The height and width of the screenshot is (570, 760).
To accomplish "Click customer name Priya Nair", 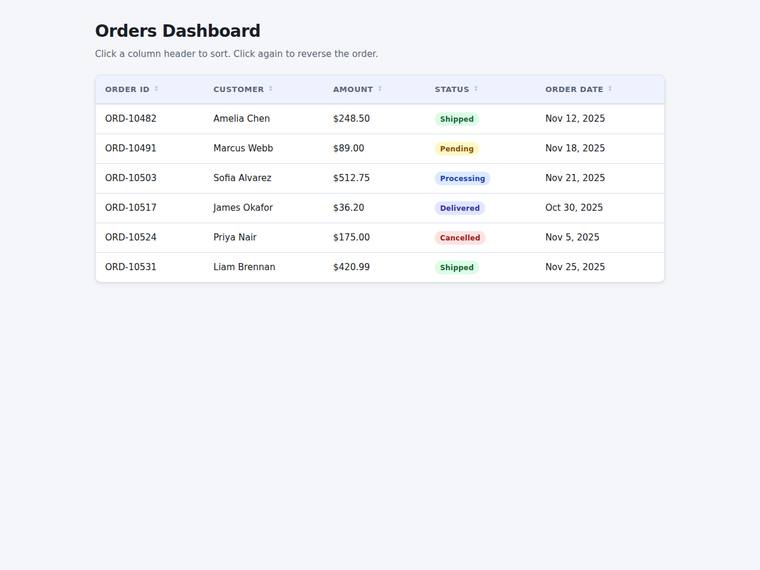I will pos(235,237).
